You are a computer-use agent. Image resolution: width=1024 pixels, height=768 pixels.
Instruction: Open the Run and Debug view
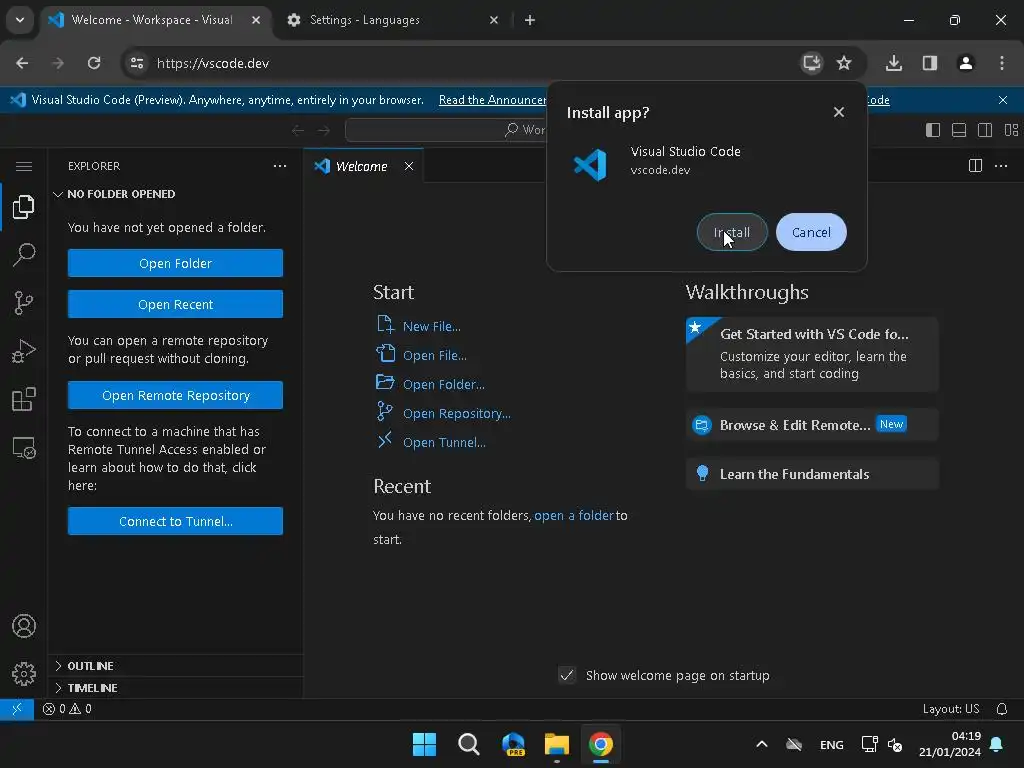[x=24, y=351]
